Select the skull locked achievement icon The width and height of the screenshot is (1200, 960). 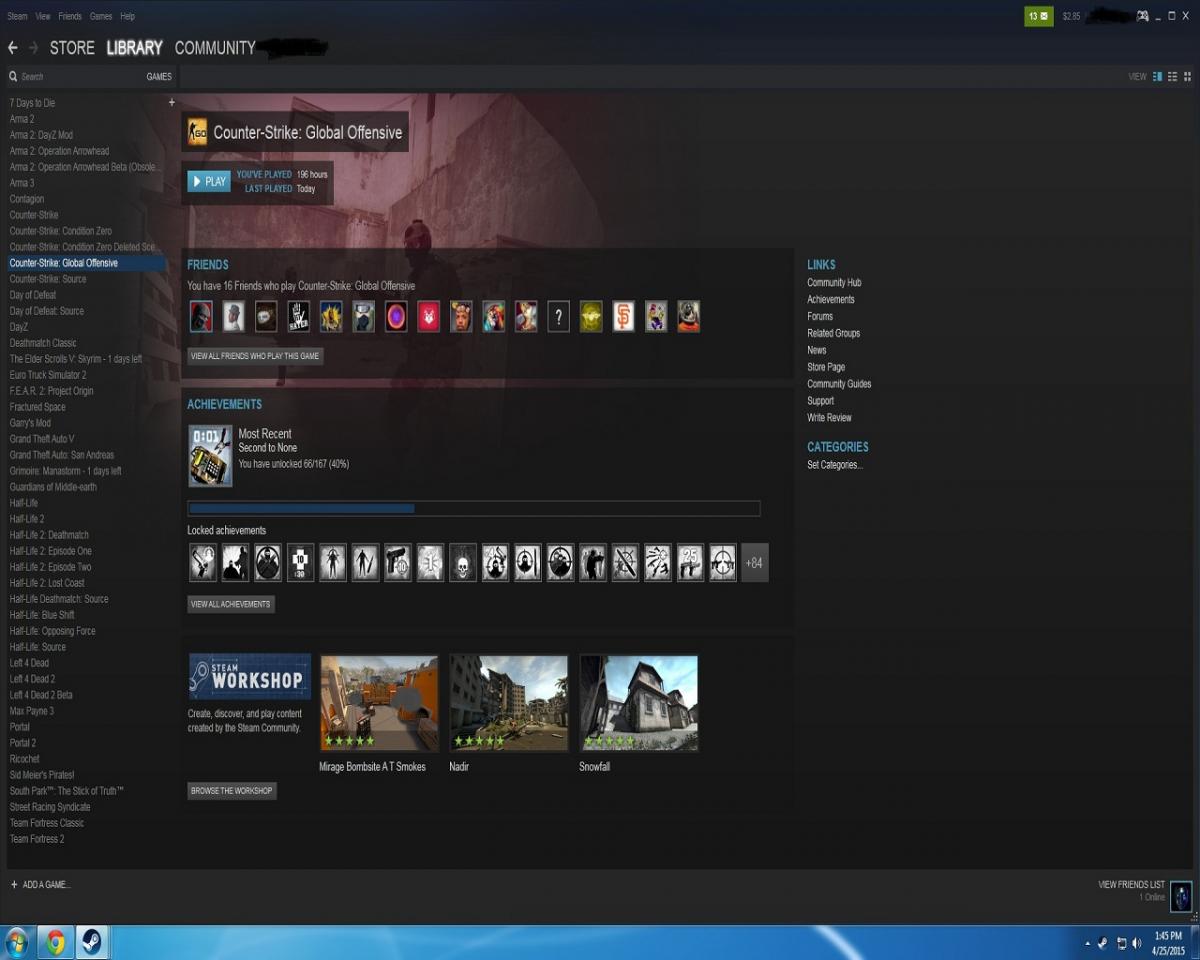coord(463,563)
